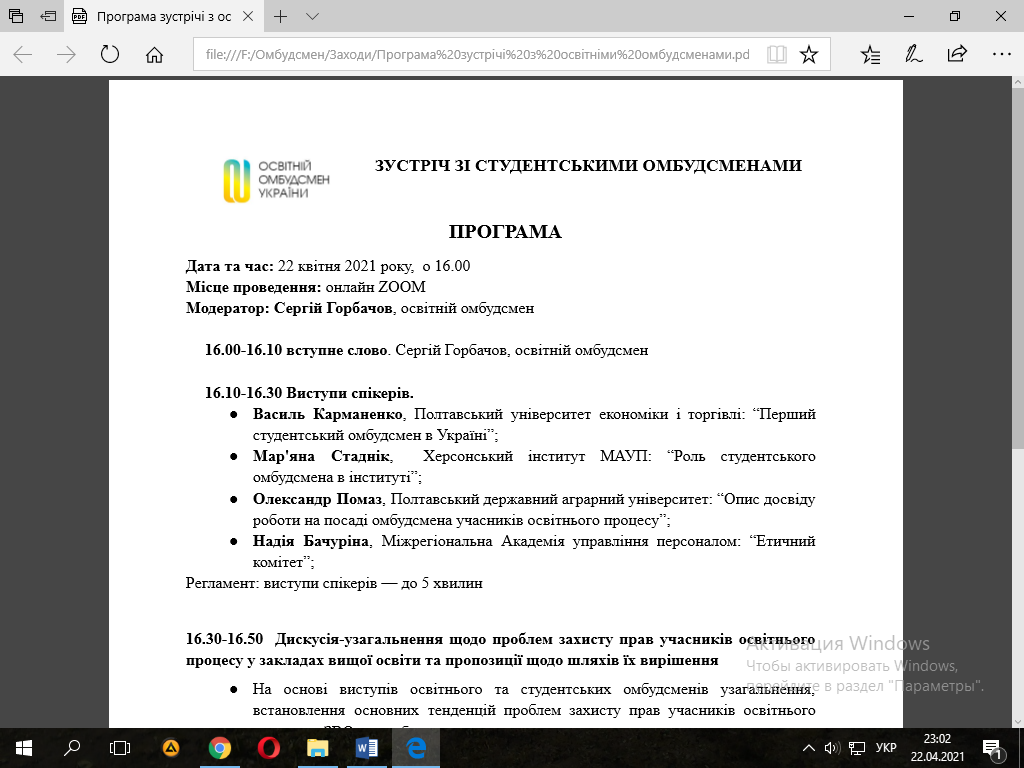
Task: Set these tabs aside
Action: click(48, 16)
